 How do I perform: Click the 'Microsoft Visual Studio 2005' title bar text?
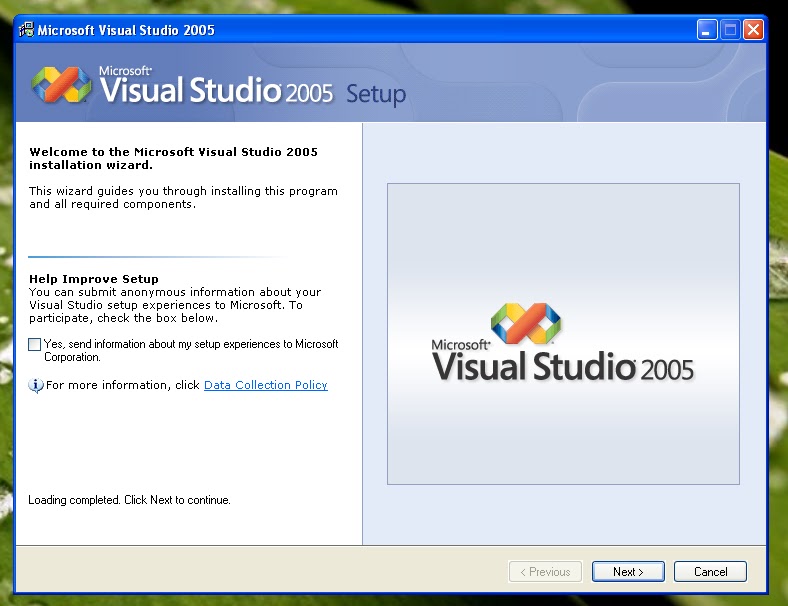coord(126,30)
